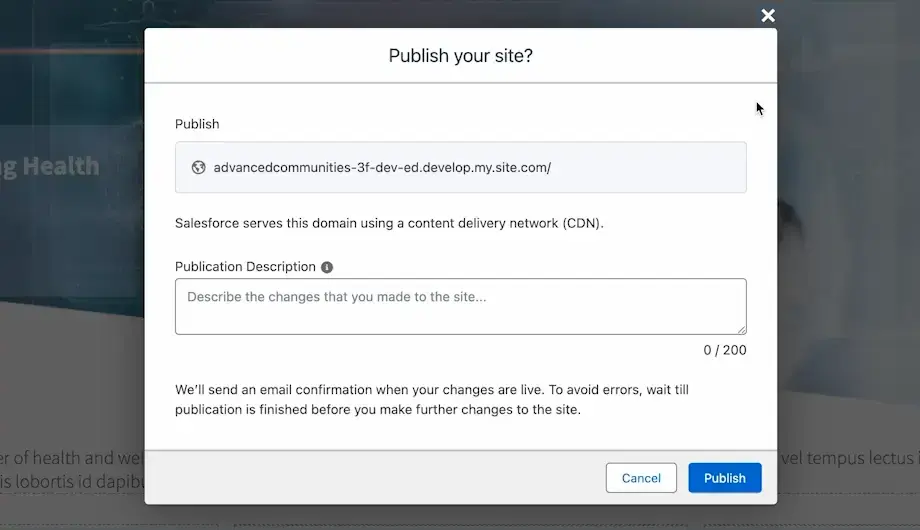
Task: Click the Salesforce CDN notice text
Action: pyautogui.click(x=389, y=223)
